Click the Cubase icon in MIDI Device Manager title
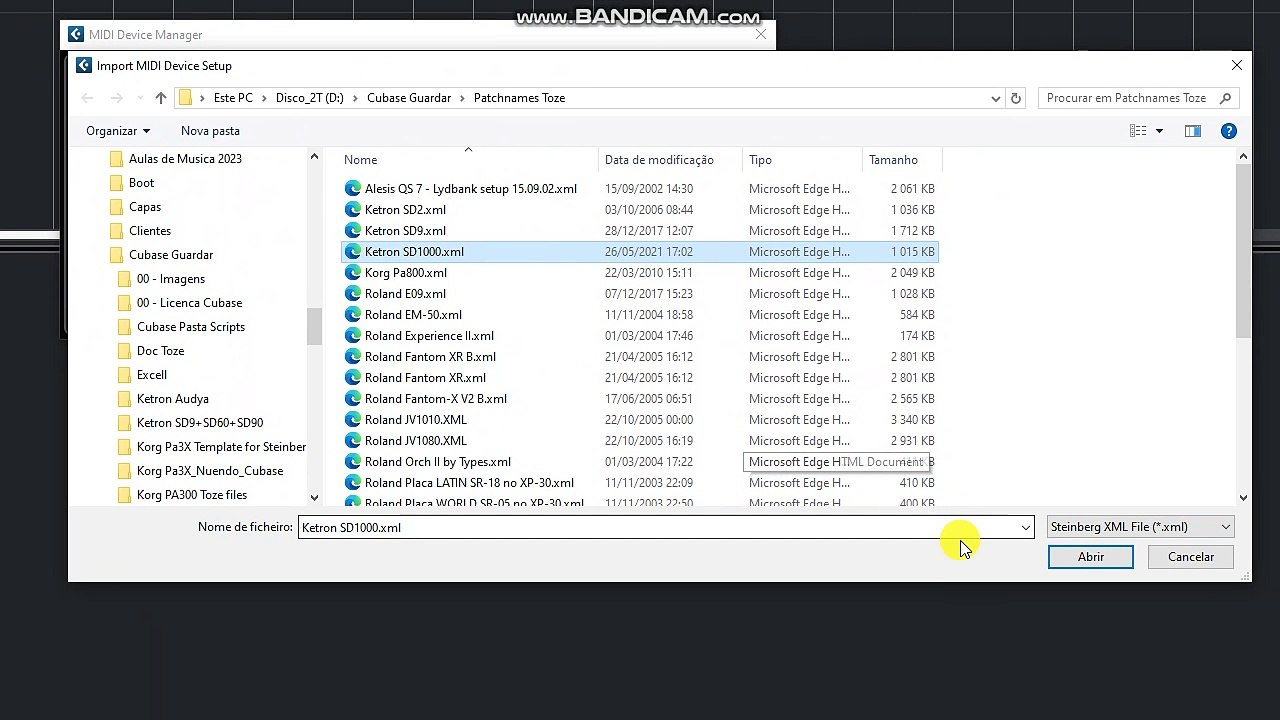Viewport: 1280px width, 720px height. pyautogui.click(x=75, y=35)
